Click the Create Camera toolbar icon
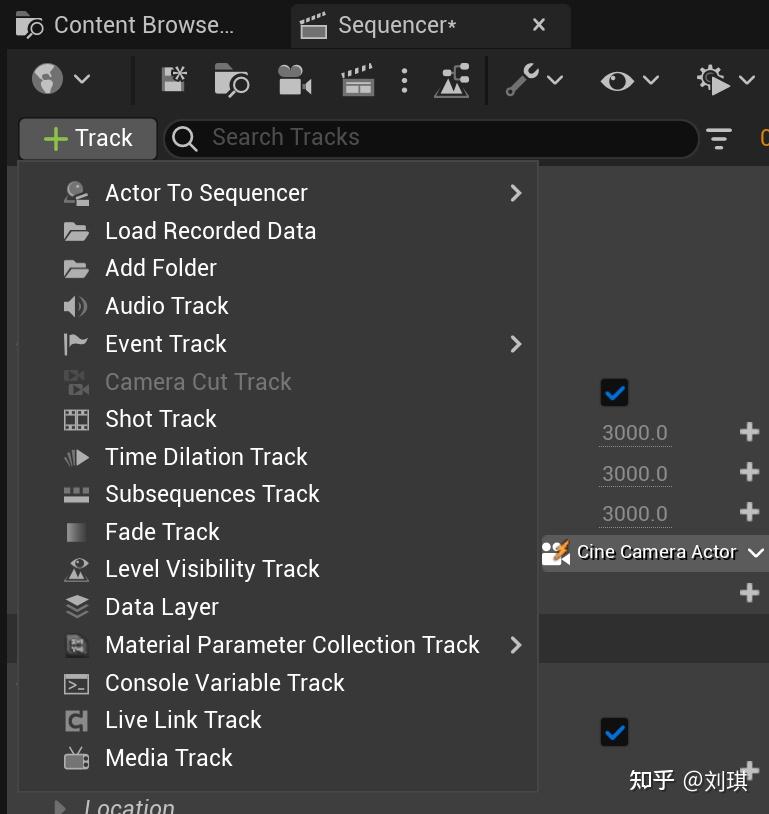 click(x=294, y=80)
